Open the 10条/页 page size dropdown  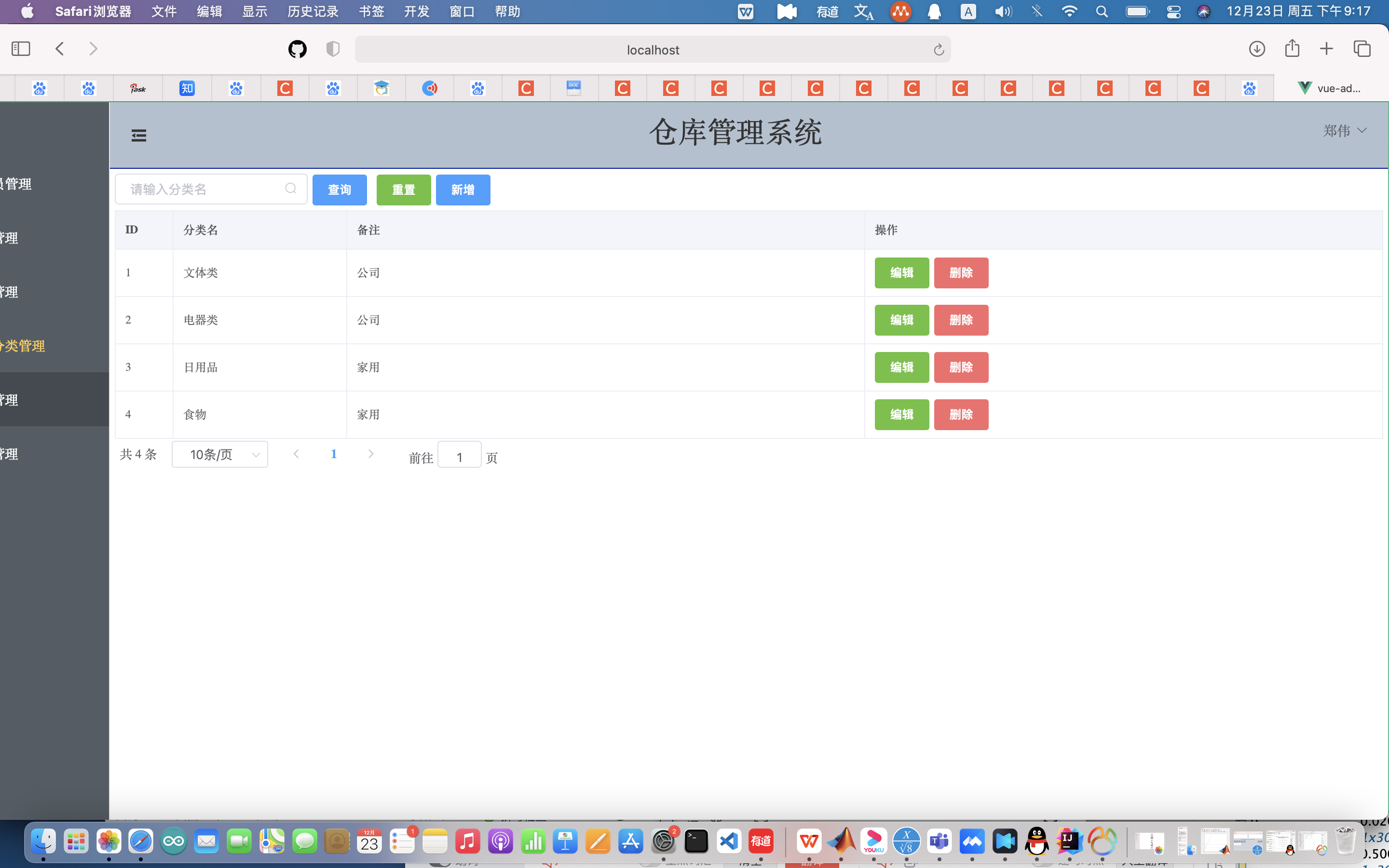click(220, 455)
